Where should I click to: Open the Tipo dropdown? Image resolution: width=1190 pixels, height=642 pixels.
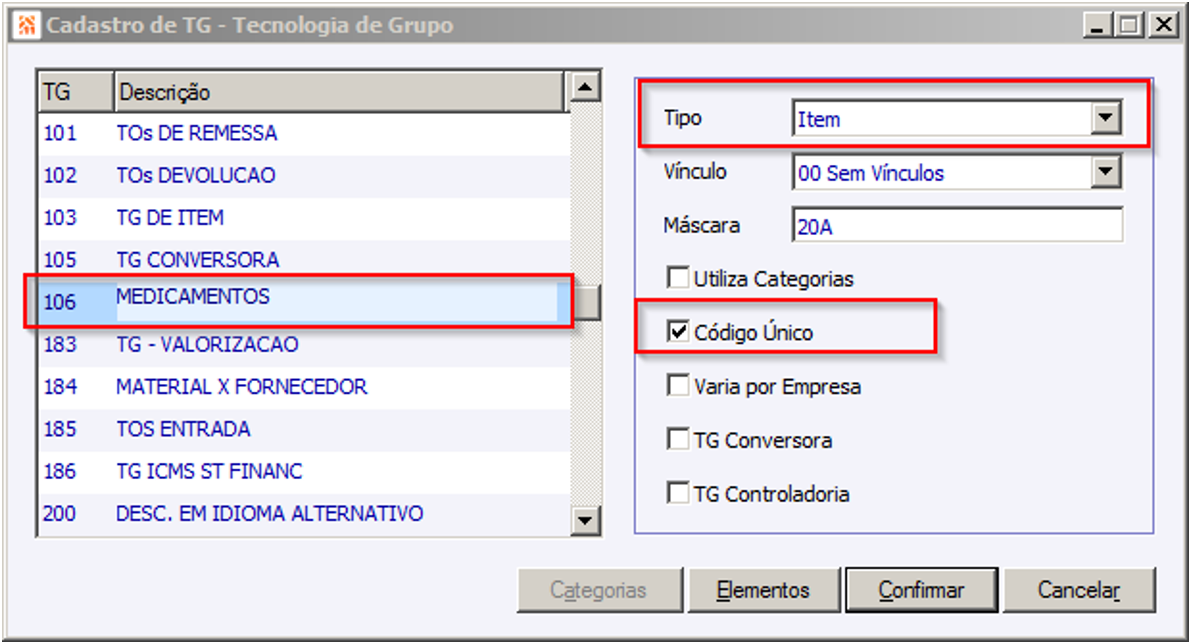1104,119
